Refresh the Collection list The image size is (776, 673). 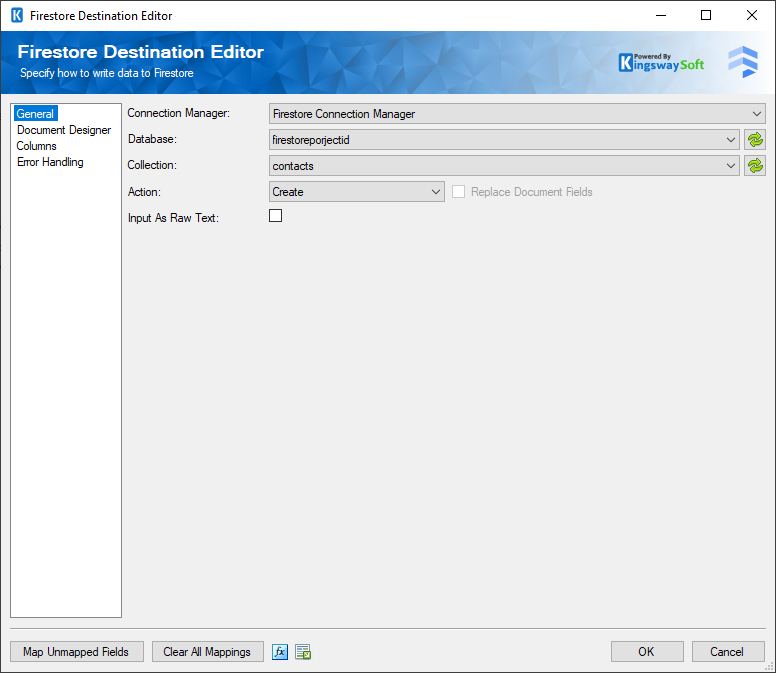(x=755, y=165)
